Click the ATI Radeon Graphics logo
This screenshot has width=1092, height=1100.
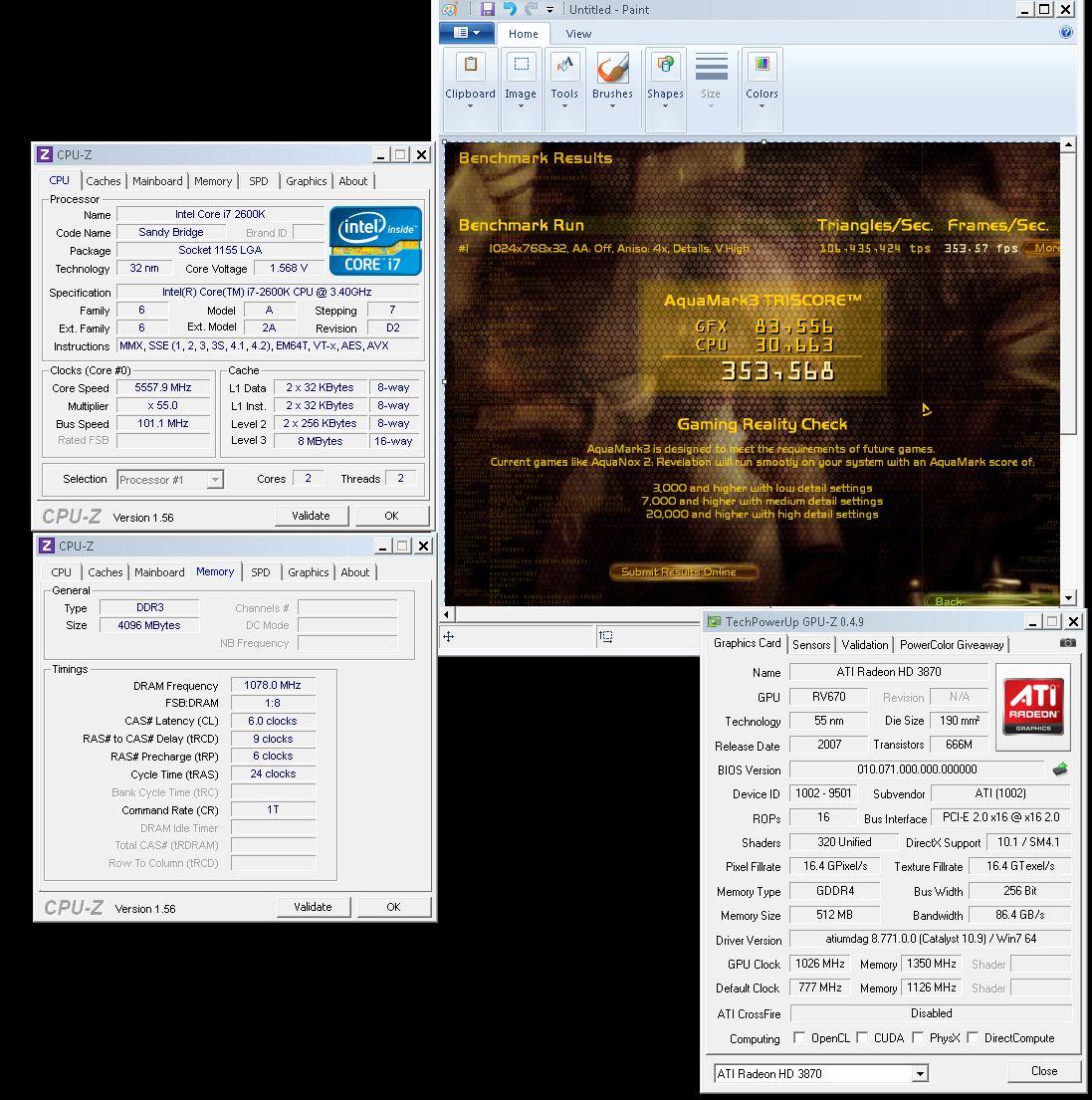tap(1033, 705)
